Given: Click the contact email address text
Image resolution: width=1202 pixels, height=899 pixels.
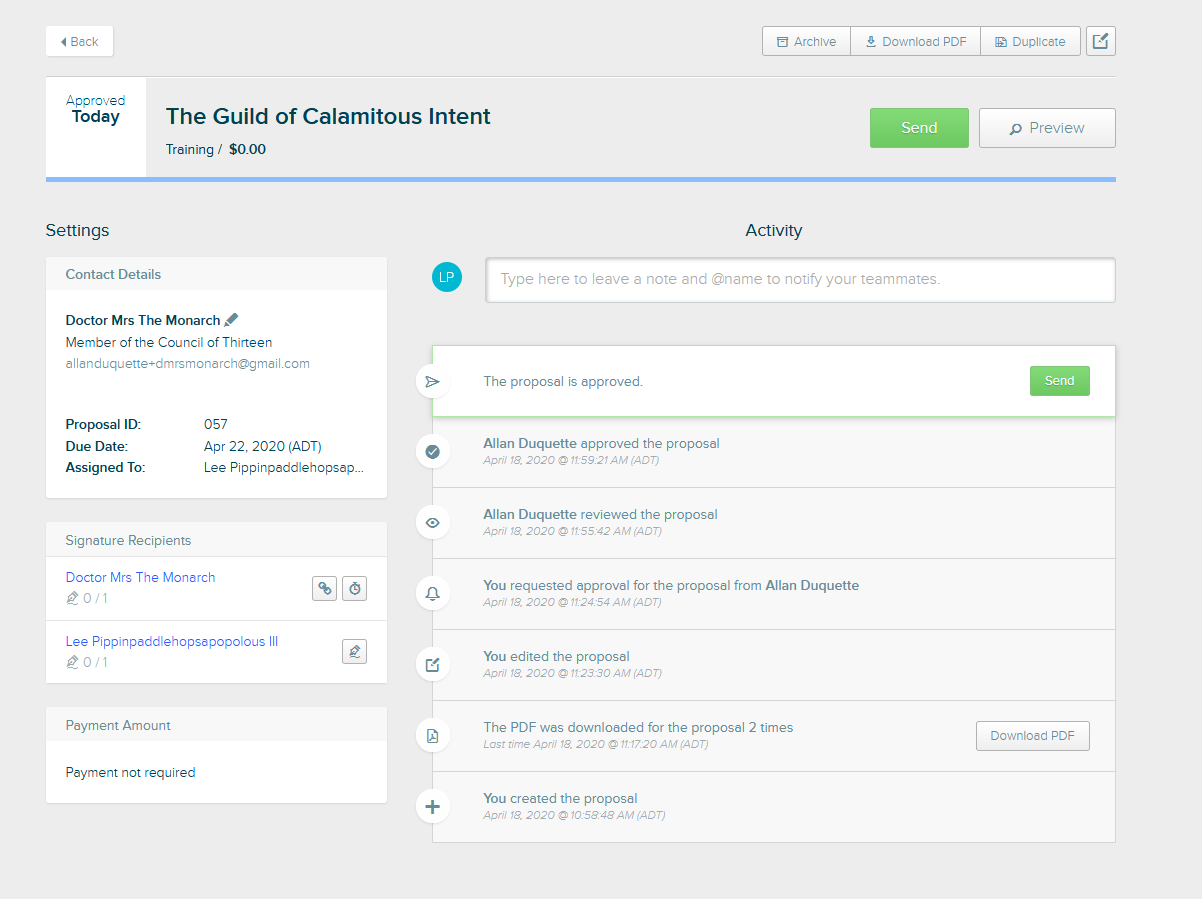Looking at the screenshot, I should (x=188, y=364).
